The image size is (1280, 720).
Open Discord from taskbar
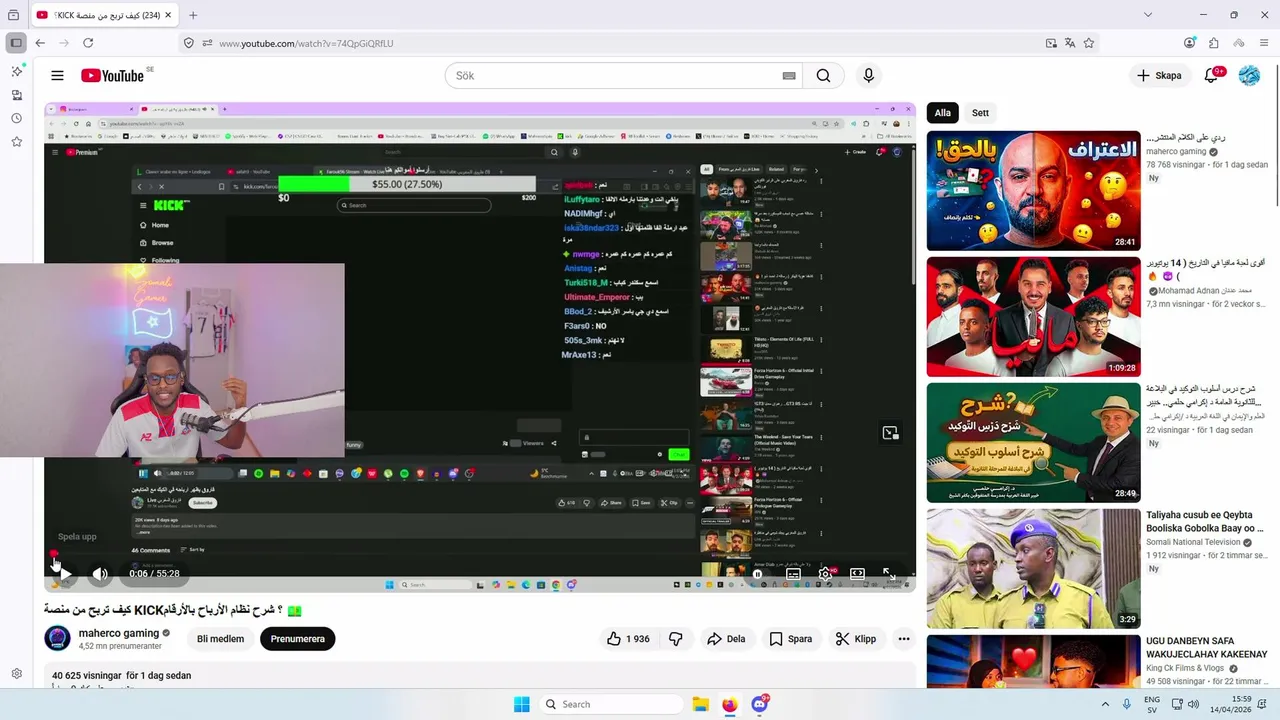pyautogui.click(x=760, y=704)
